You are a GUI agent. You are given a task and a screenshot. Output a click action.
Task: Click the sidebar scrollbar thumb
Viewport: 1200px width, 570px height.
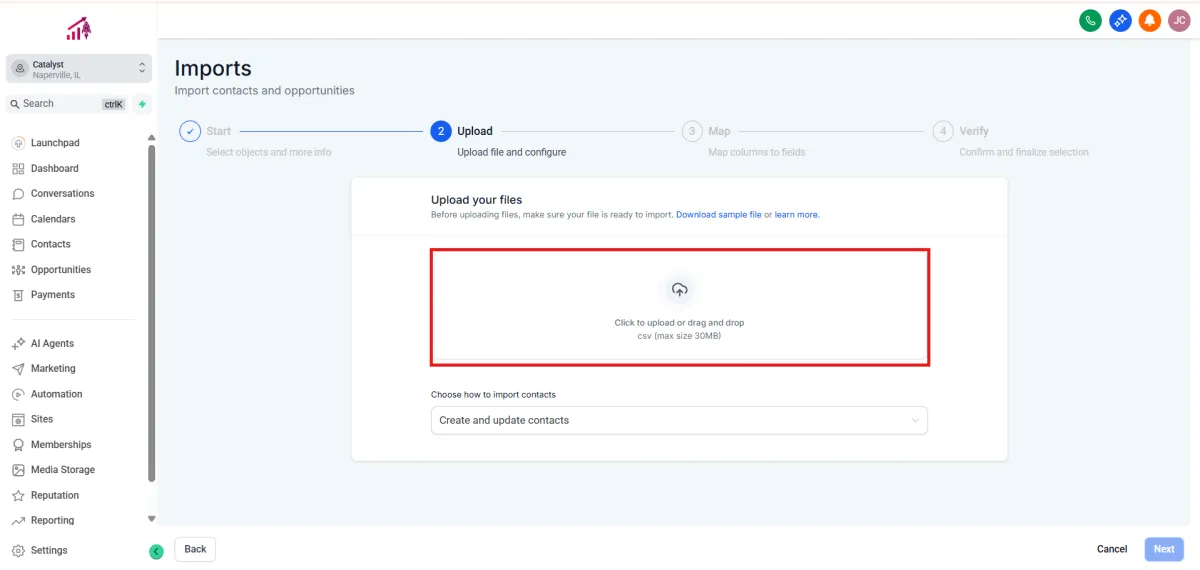pos(152,313)
